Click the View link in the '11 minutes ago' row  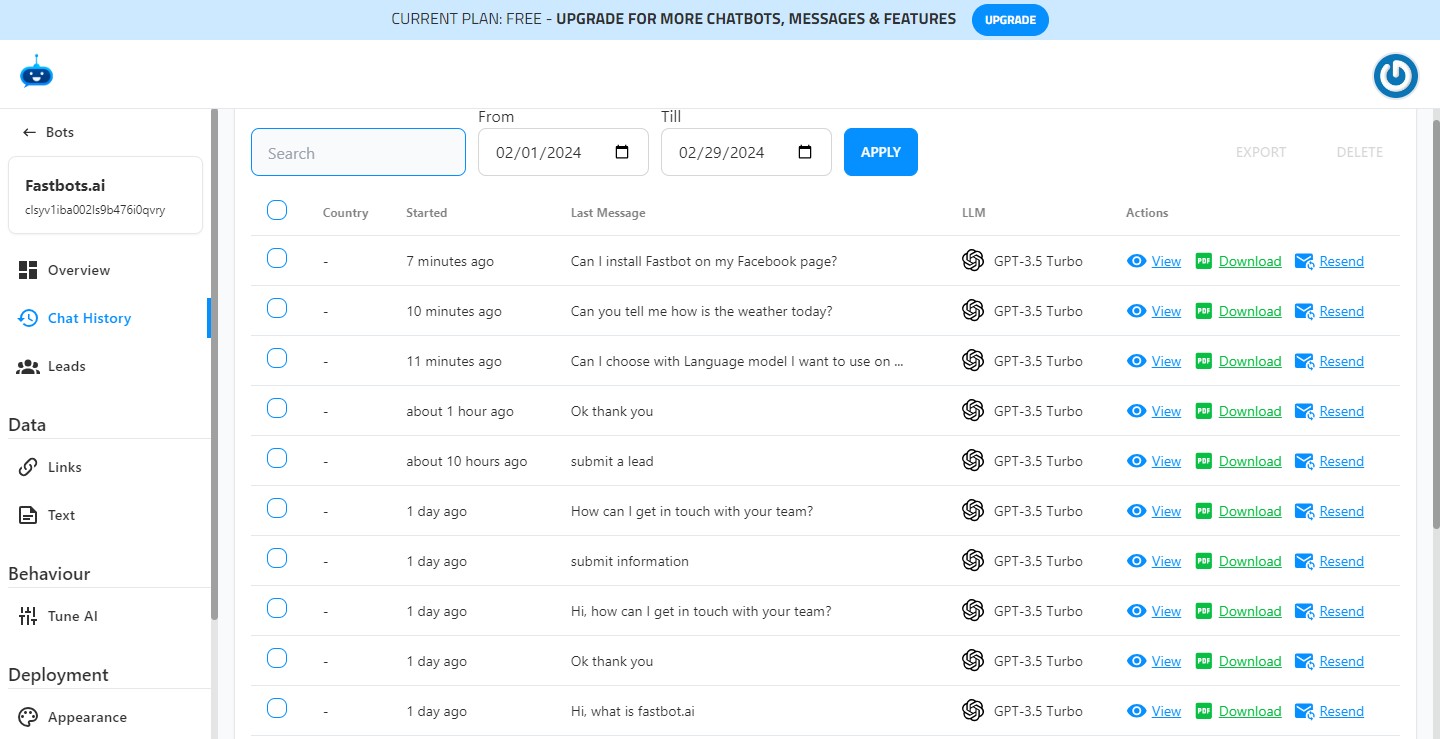coord(1166,361)
